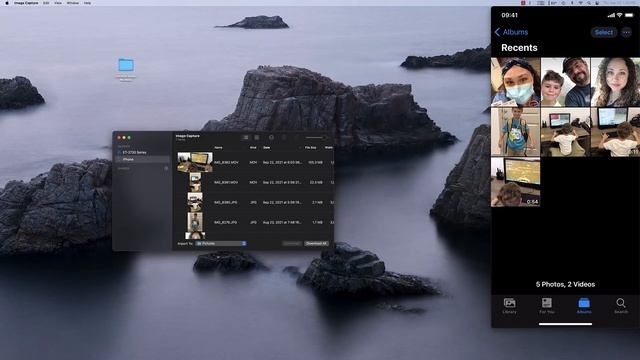Open the boy with backpack photo
640x360 pixels.
(515, 132)
